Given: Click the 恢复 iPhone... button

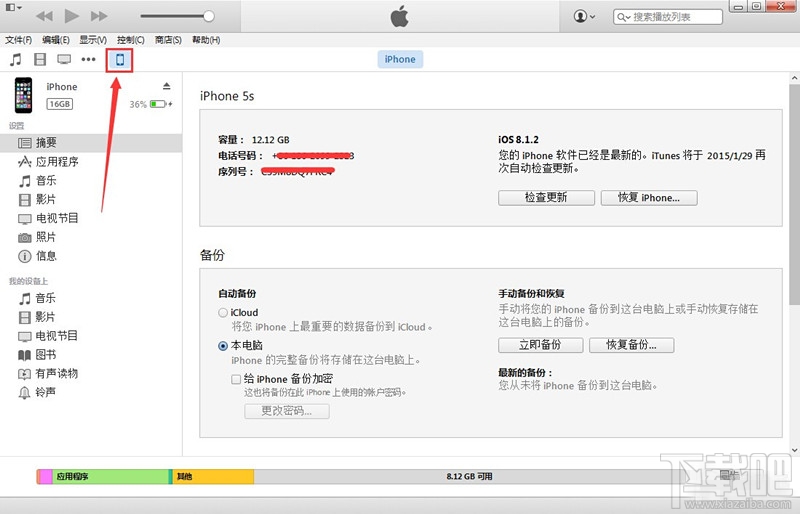Looking at the screenshot, I should click(x=649, y=198).
